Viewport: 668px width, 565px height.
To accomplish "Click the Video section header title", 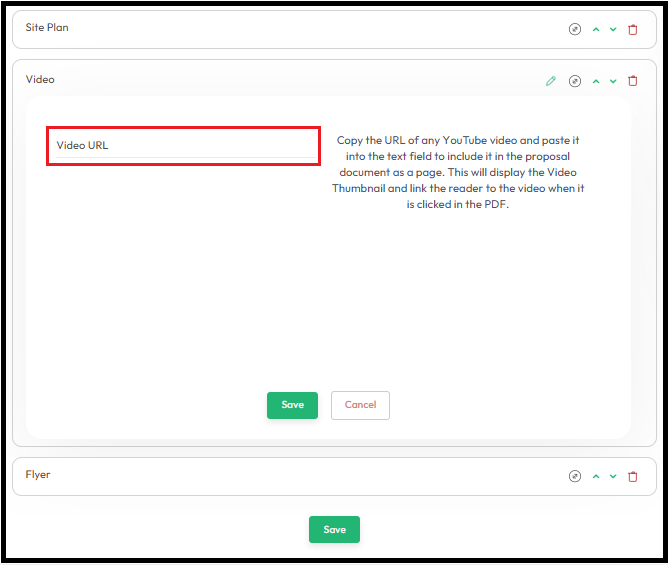I will [x=40, y=80].
